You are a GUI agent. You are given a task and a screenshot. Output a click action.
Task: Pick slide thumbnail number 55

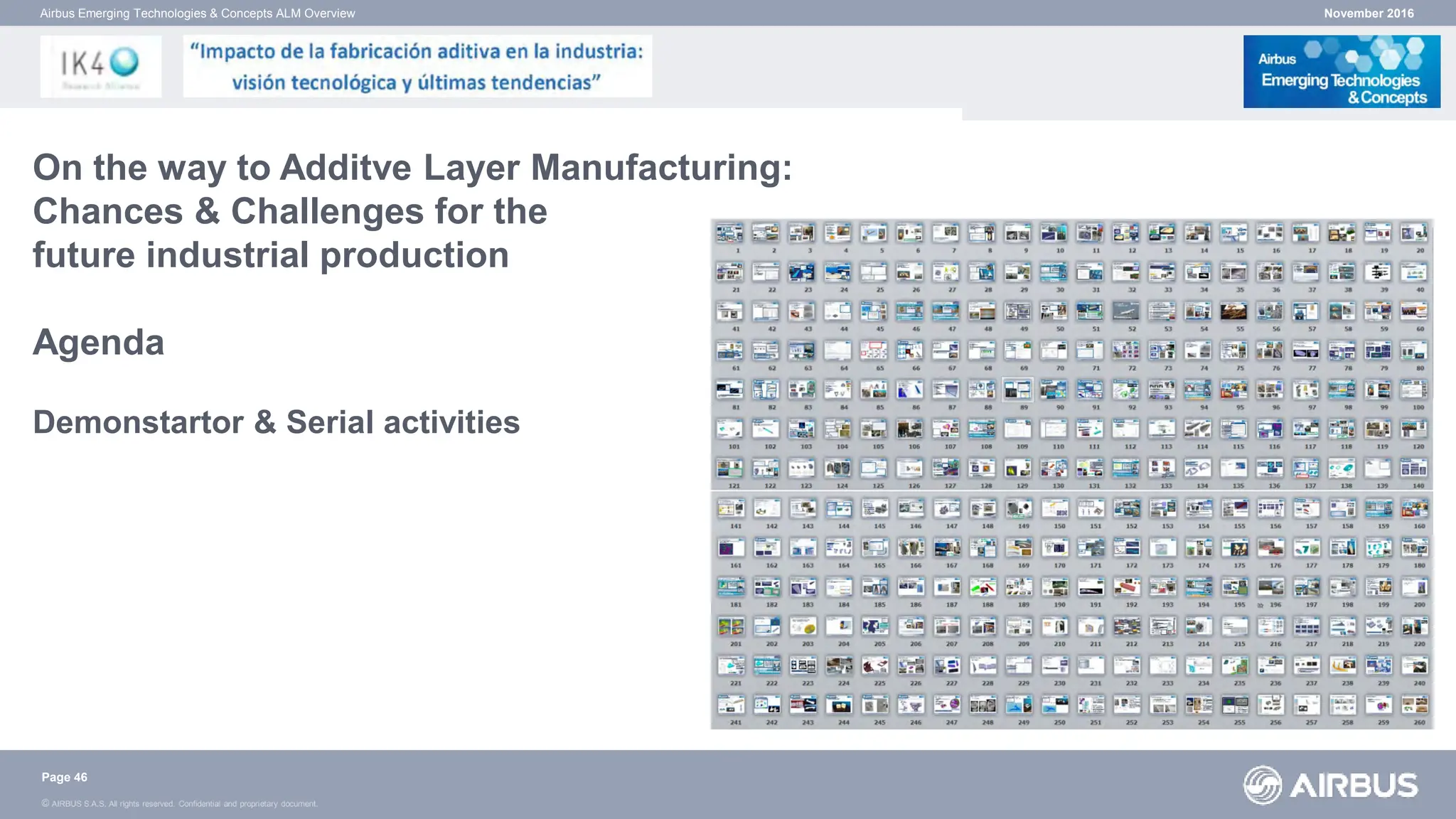pyautogui.click(x=1233, y=311)
